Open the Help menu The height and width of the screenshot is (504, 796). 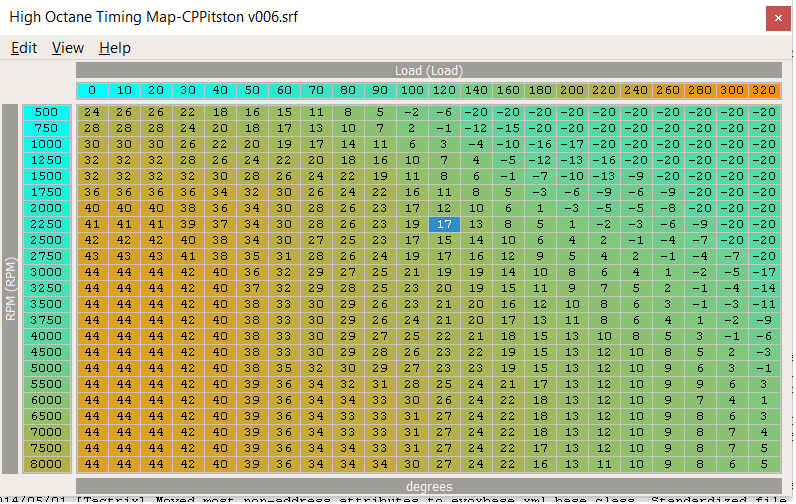click(x=114, y=48)
